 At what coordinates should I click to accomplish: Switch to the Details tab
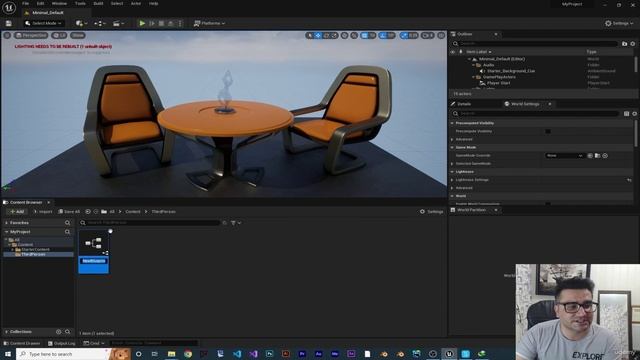464,104
